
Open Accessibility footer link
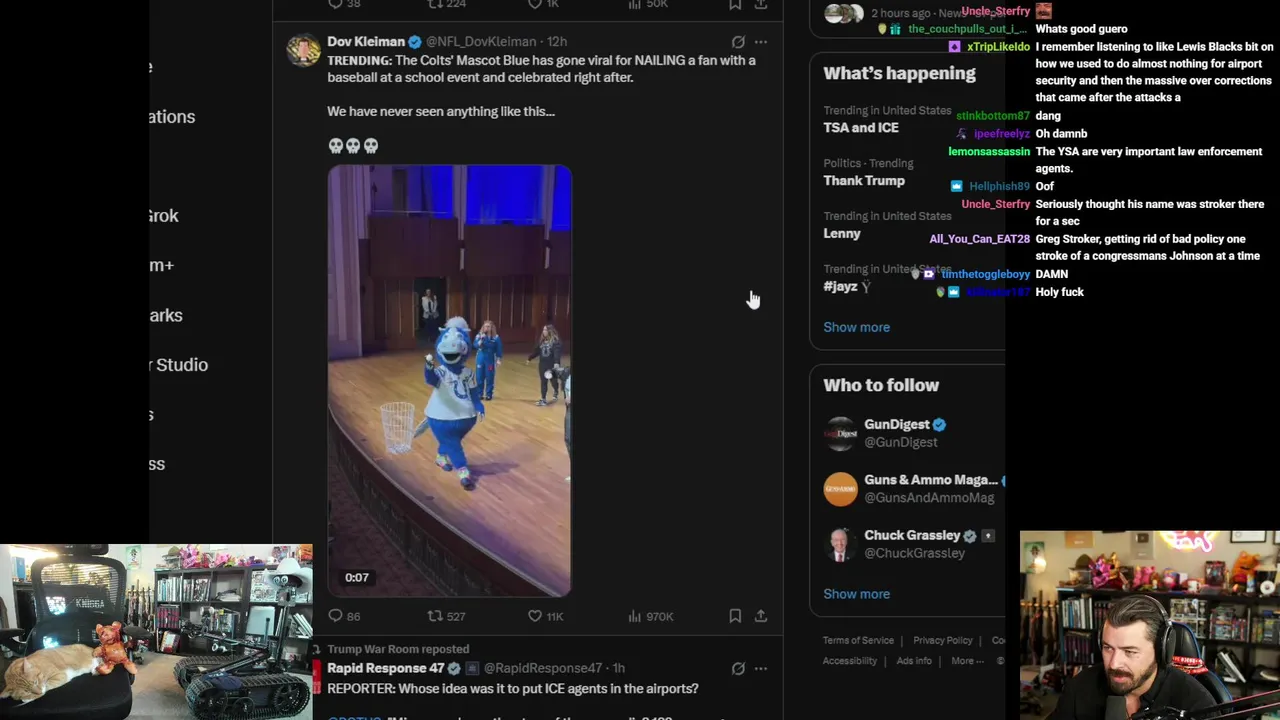(850, 661)
